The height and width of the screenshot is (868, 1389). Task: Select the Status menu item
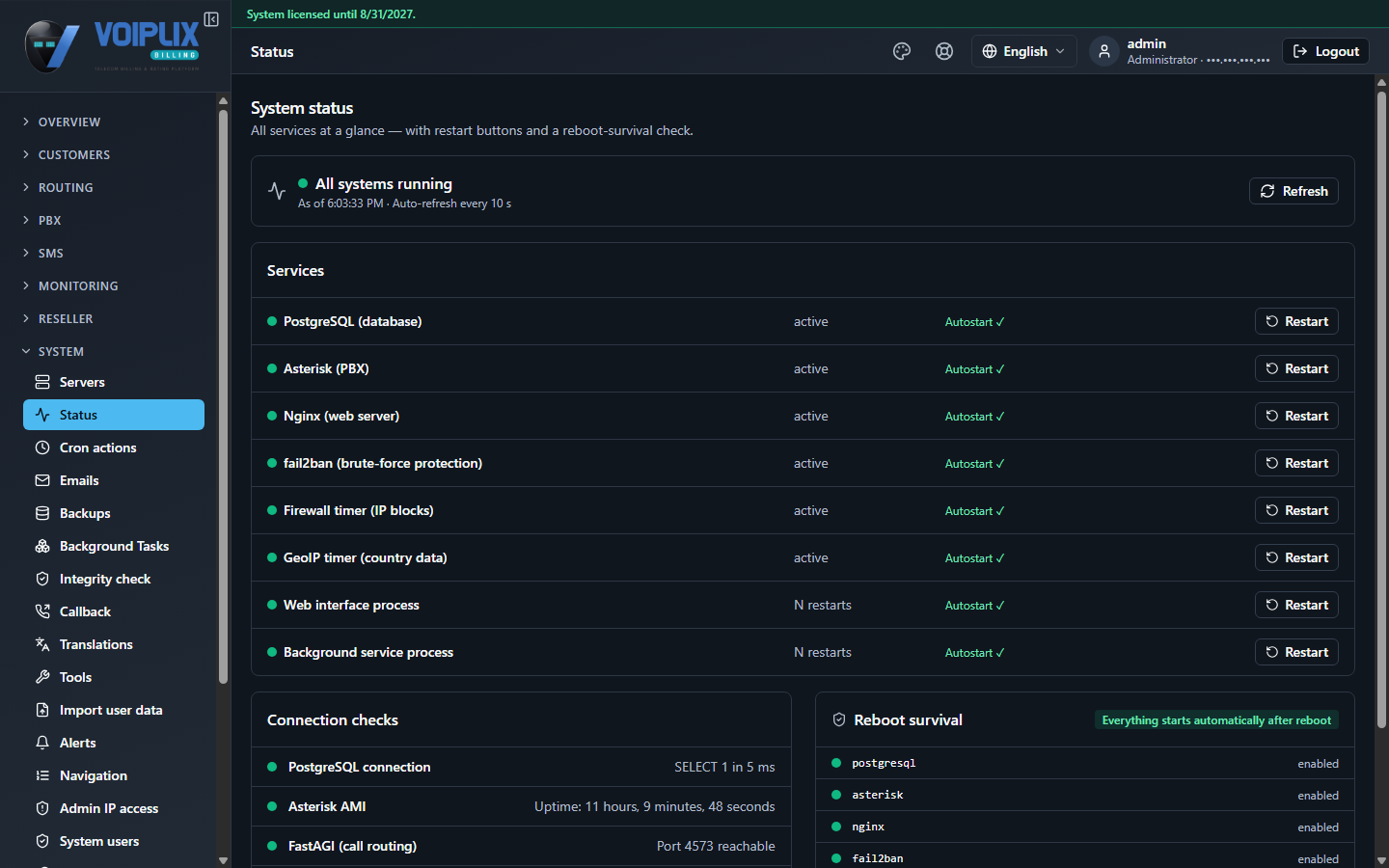114,415
